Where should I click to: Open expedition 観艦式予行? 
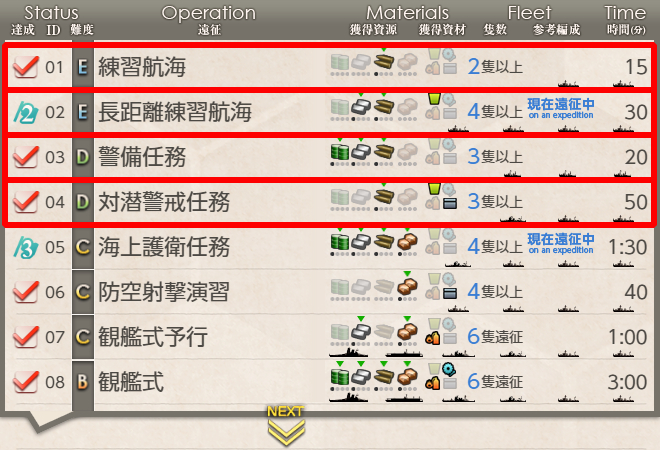pos(153,337)
